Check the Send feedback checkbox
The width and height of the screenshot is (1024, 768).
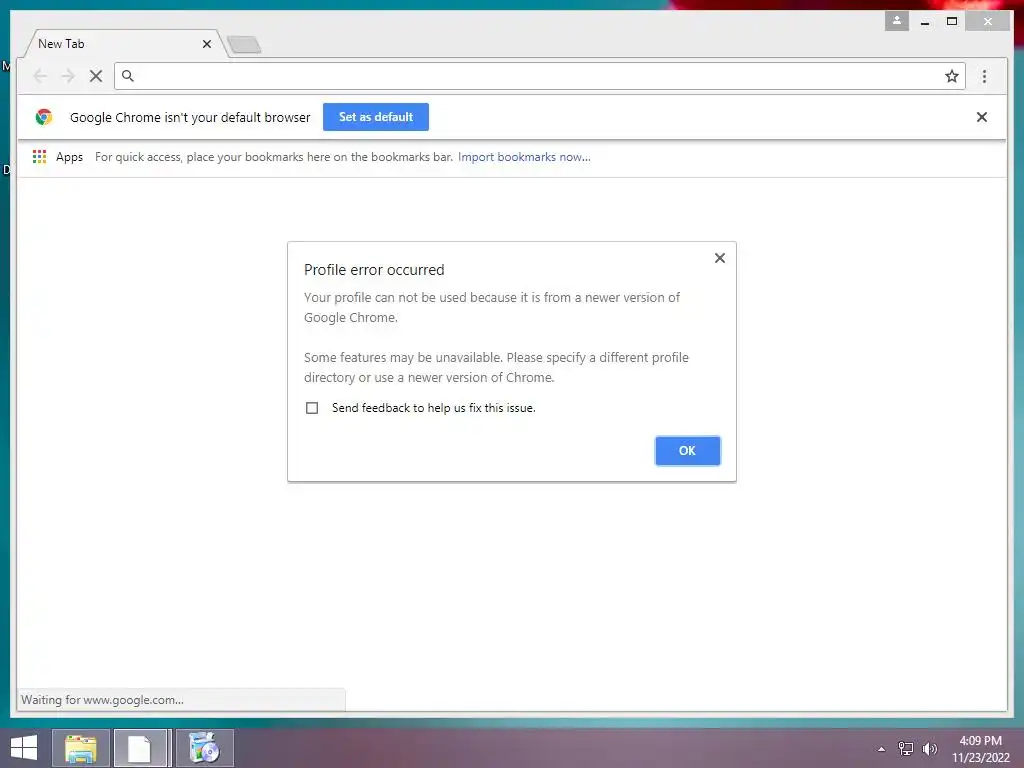(312, 408)
